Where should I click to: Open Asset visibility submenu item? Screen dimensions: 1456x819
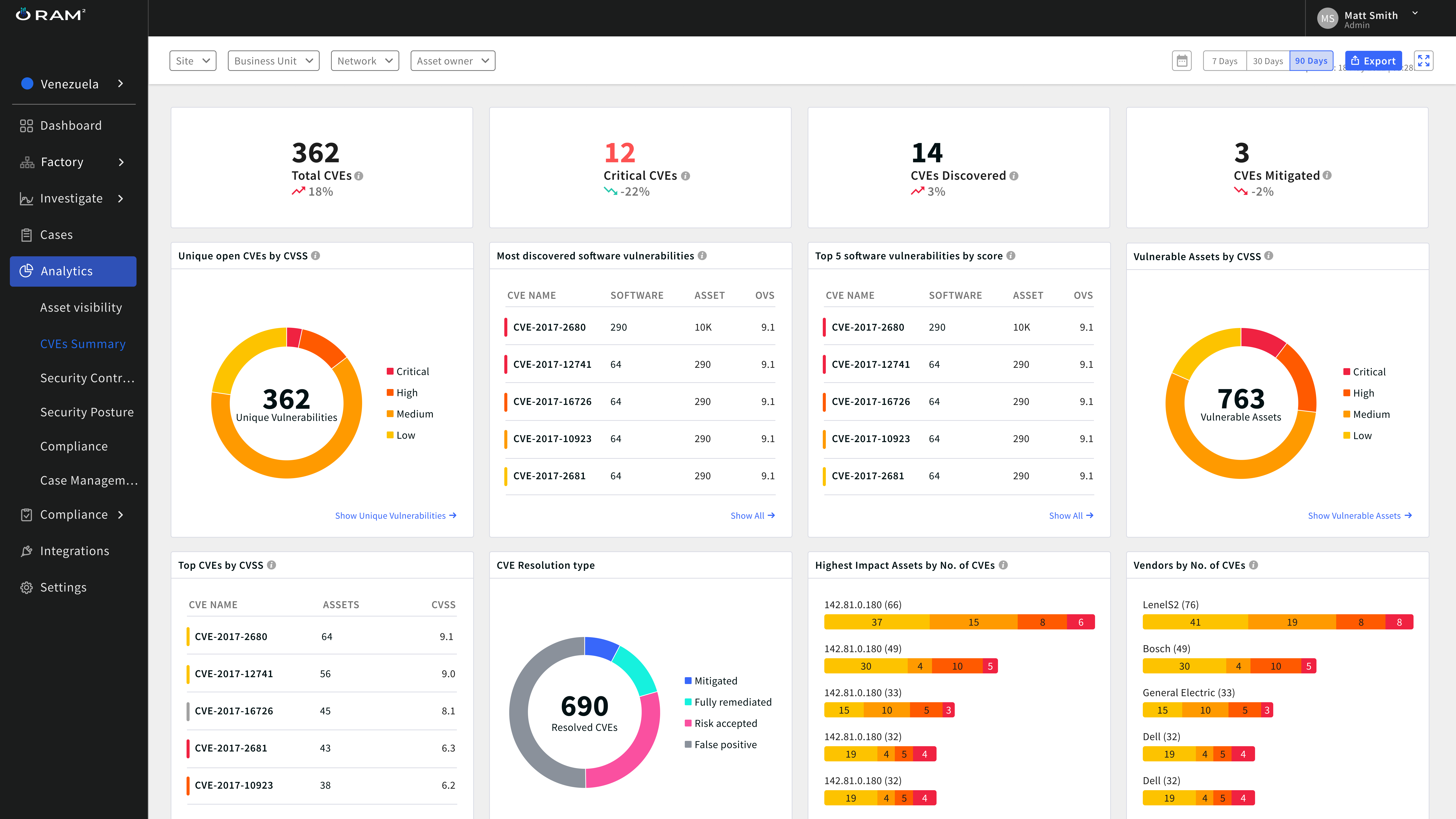[x=81, y=308]
